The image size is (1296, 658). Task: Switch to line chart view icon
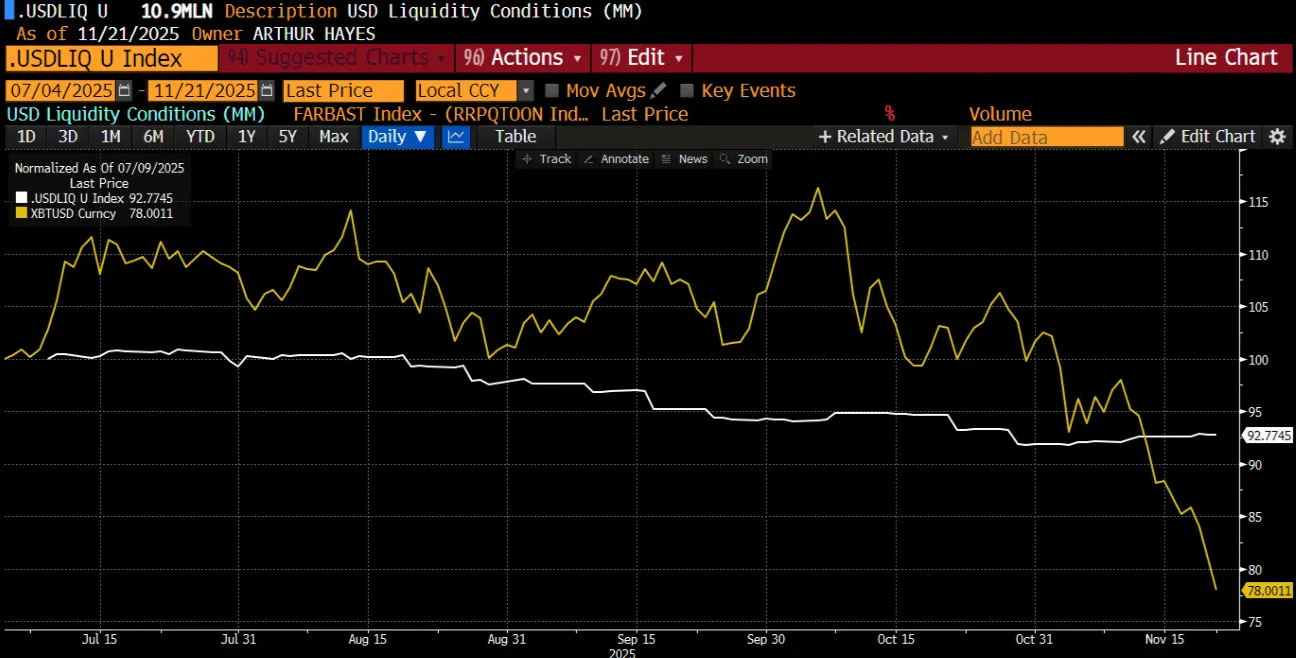457,137
